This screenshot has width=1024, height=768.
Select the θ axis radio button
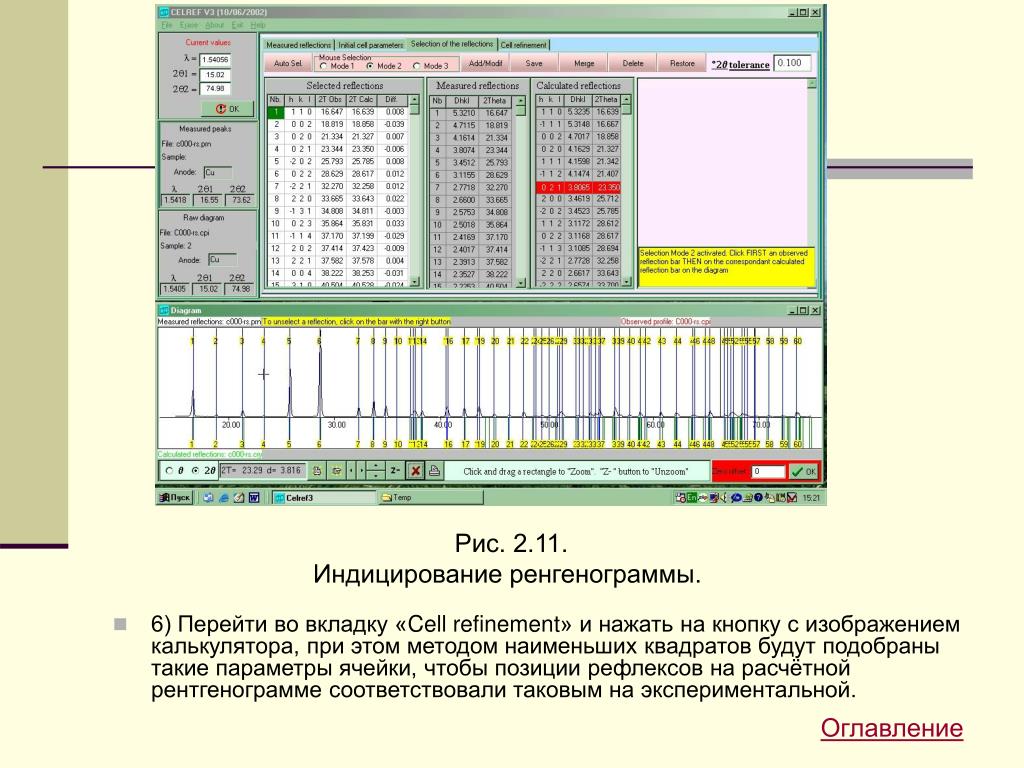tap(170, 470)
